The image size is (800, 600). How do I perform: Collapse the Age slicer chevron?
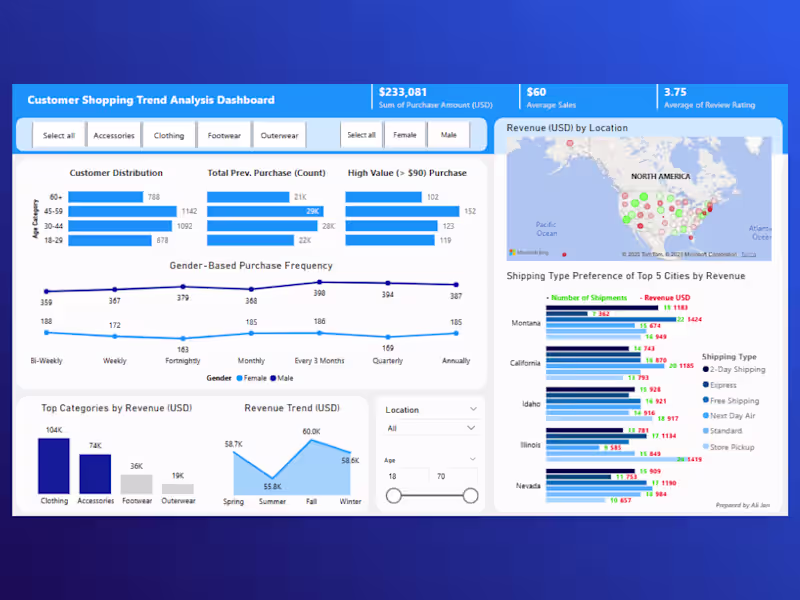472,459
